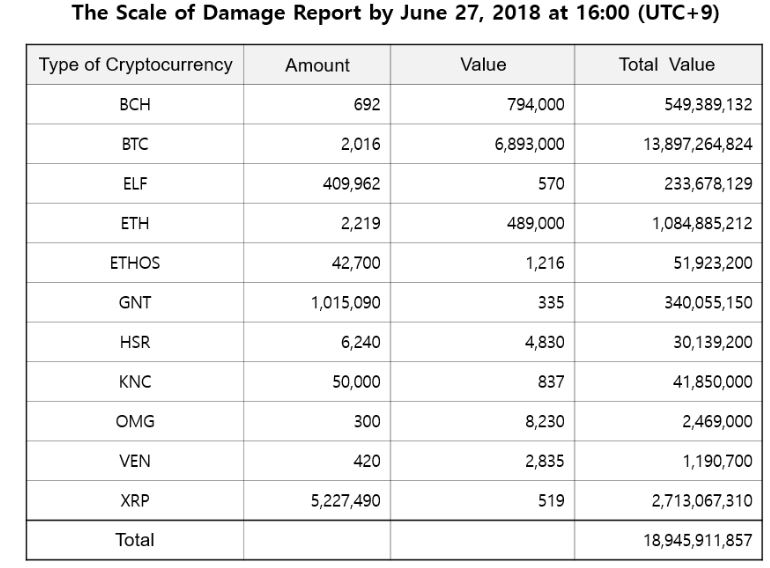Click the ETHOS row label
770x568 pixels.
[135, 263]
